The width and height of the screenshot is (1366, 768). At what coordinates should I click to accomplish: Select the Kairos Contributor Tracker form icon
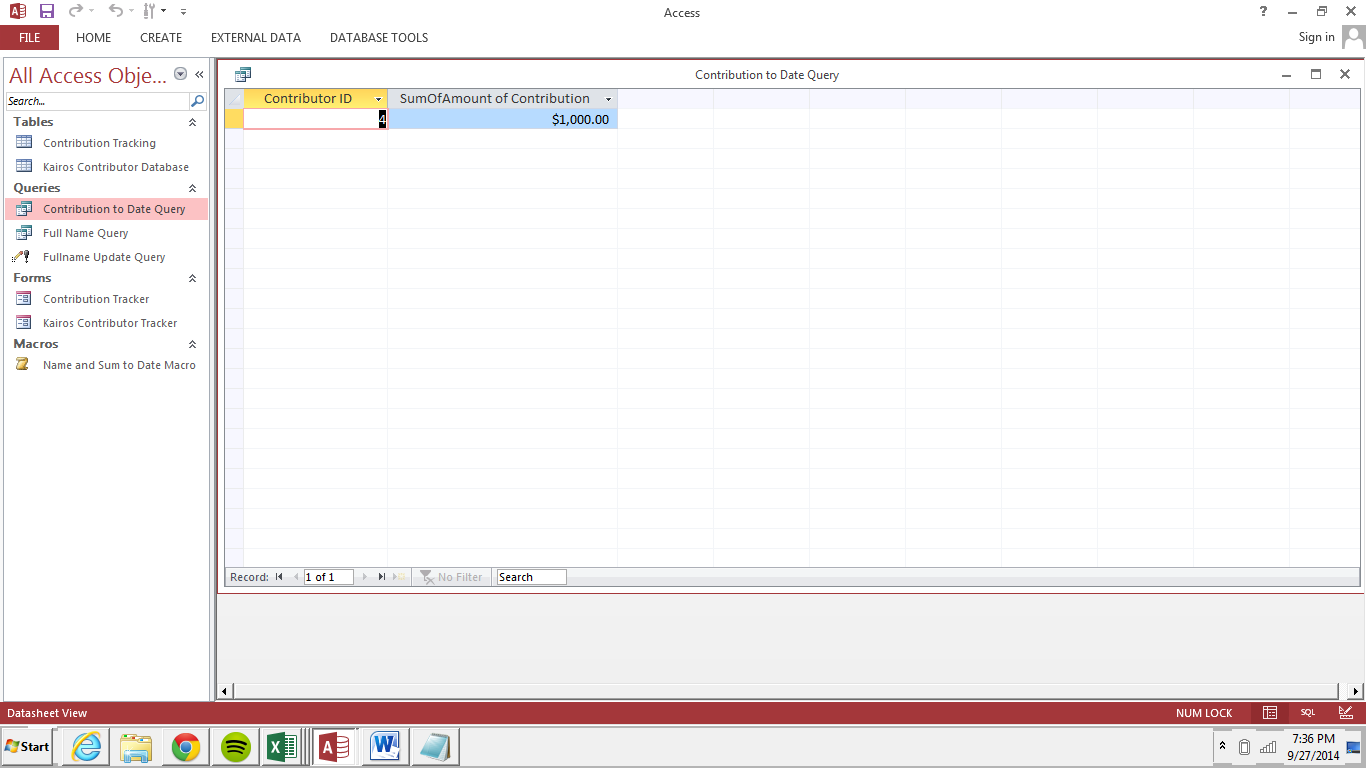click(x=24, y=322)
